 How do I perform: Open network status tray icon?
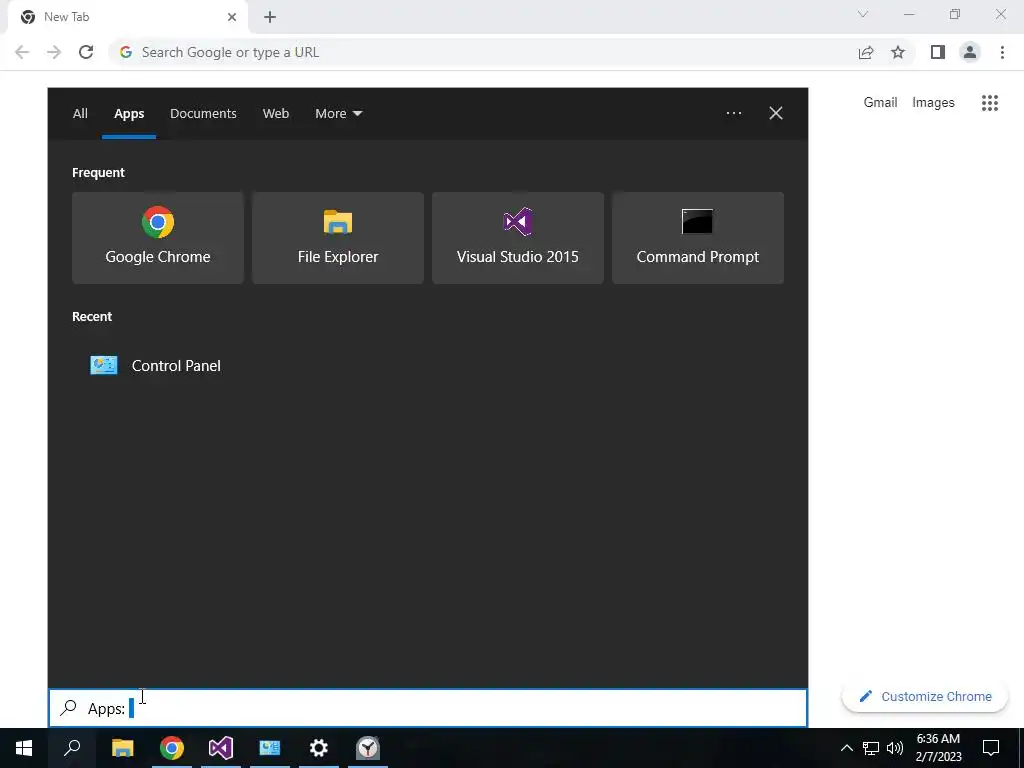click(x=871, y=748)
